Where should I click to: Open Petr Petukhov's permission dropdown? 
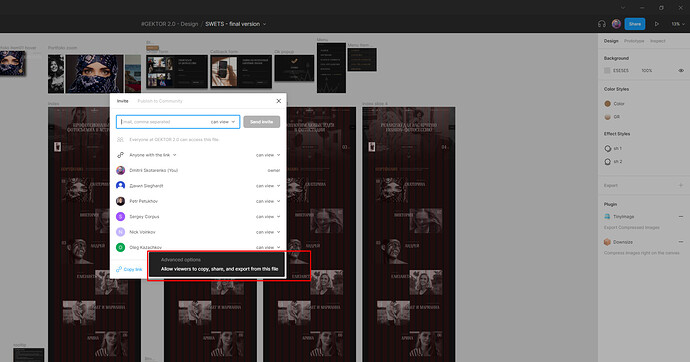268,201
